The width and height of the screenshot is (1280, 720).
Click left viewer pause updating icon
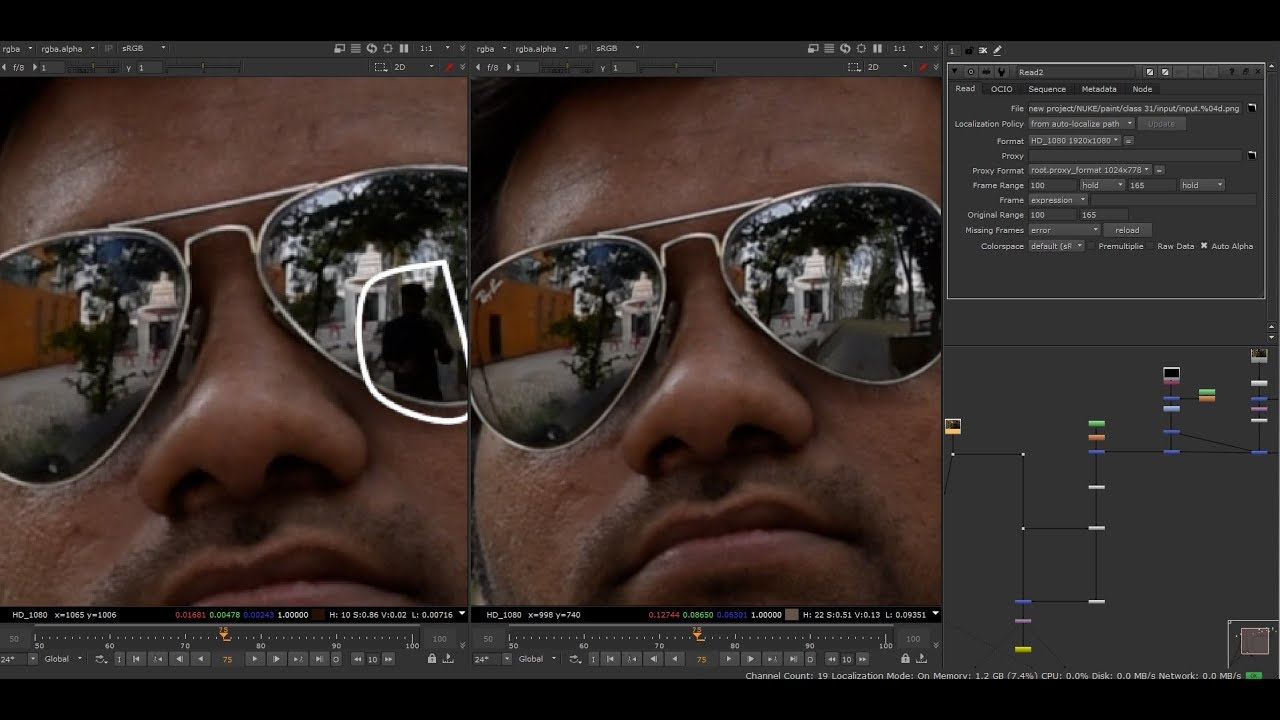coord(404,48)
